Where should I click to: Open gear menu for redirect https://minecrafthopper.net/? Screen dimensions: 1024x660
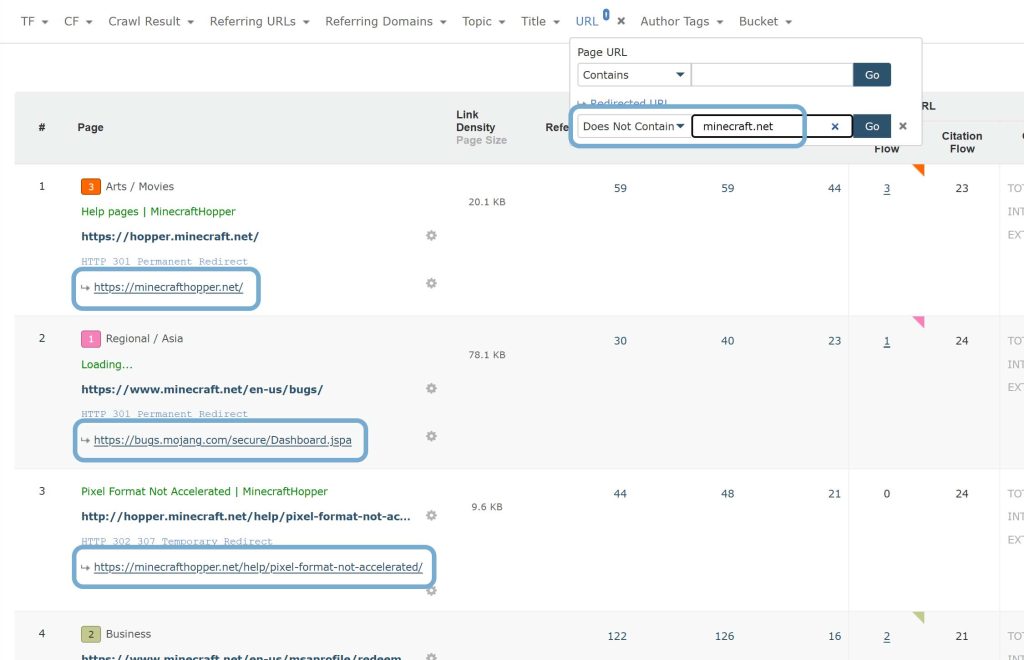click(431, 283)
